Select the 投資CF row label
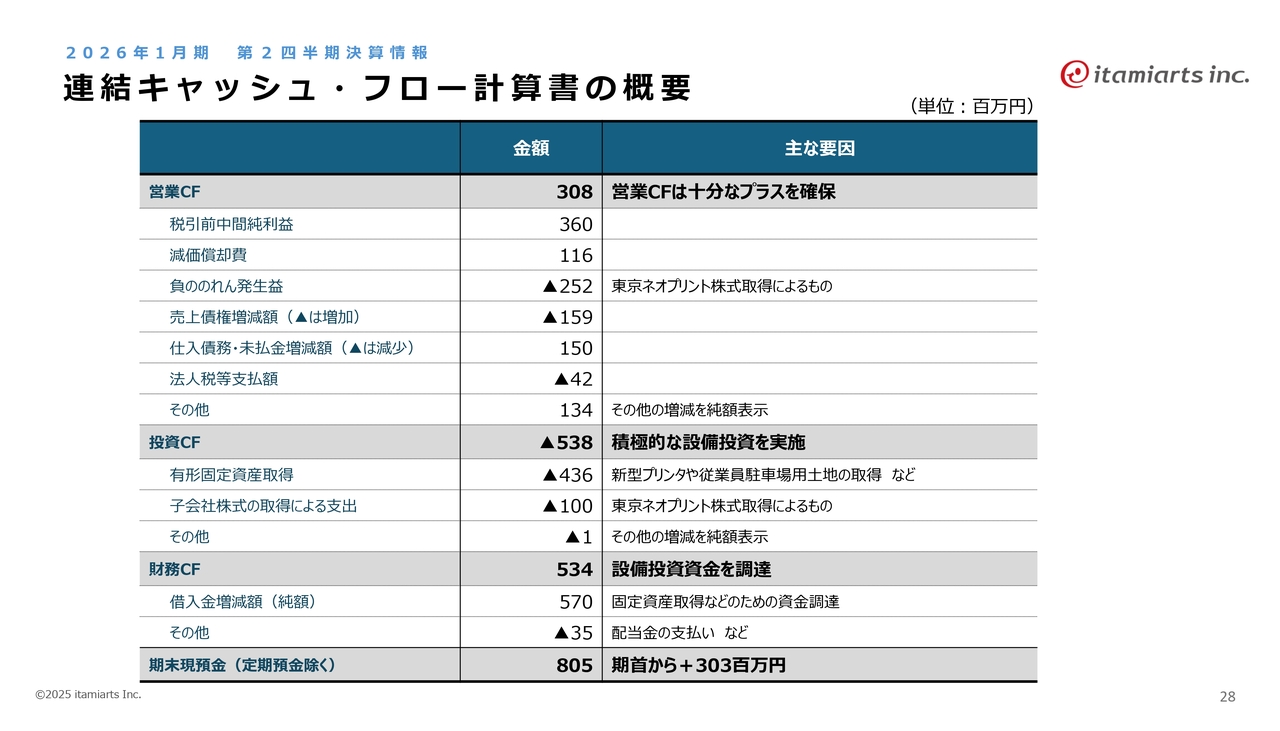This screenshot has height=731, width=1280. click(x=175, y=442)
